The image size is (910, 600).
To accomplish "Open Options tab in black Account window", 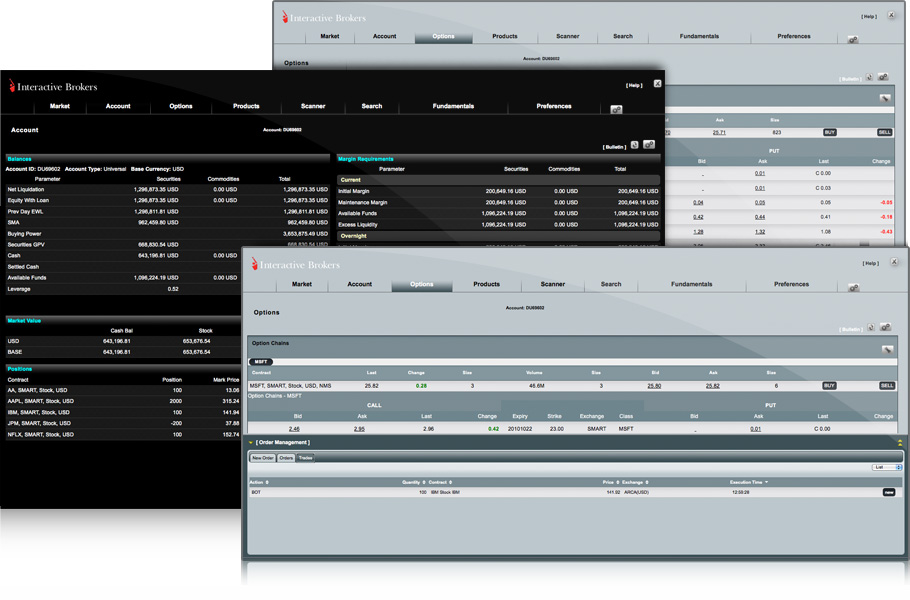I will (181, 106).
